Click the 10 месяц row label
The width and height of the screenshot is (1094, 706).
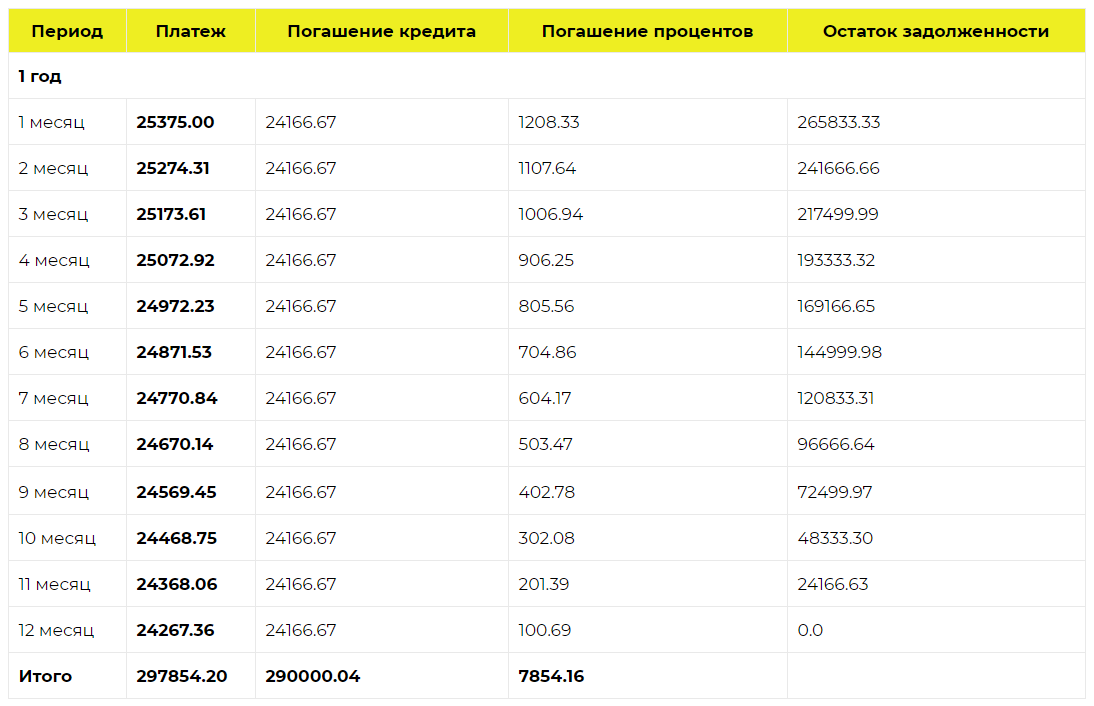(x=57, y=538)
